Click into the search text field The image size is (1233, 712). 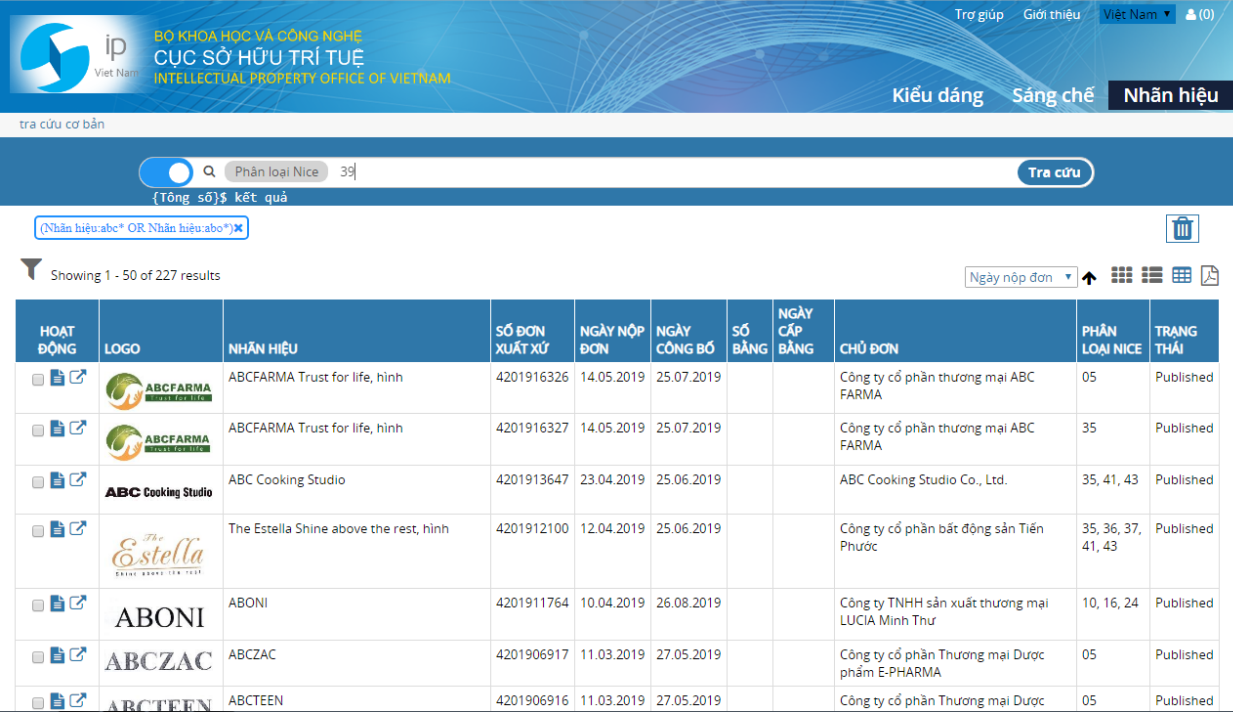675,172
